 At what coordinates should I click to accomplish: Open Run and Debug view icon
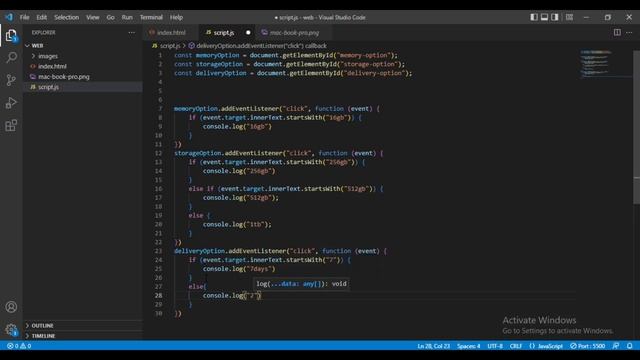click(11, 102)
